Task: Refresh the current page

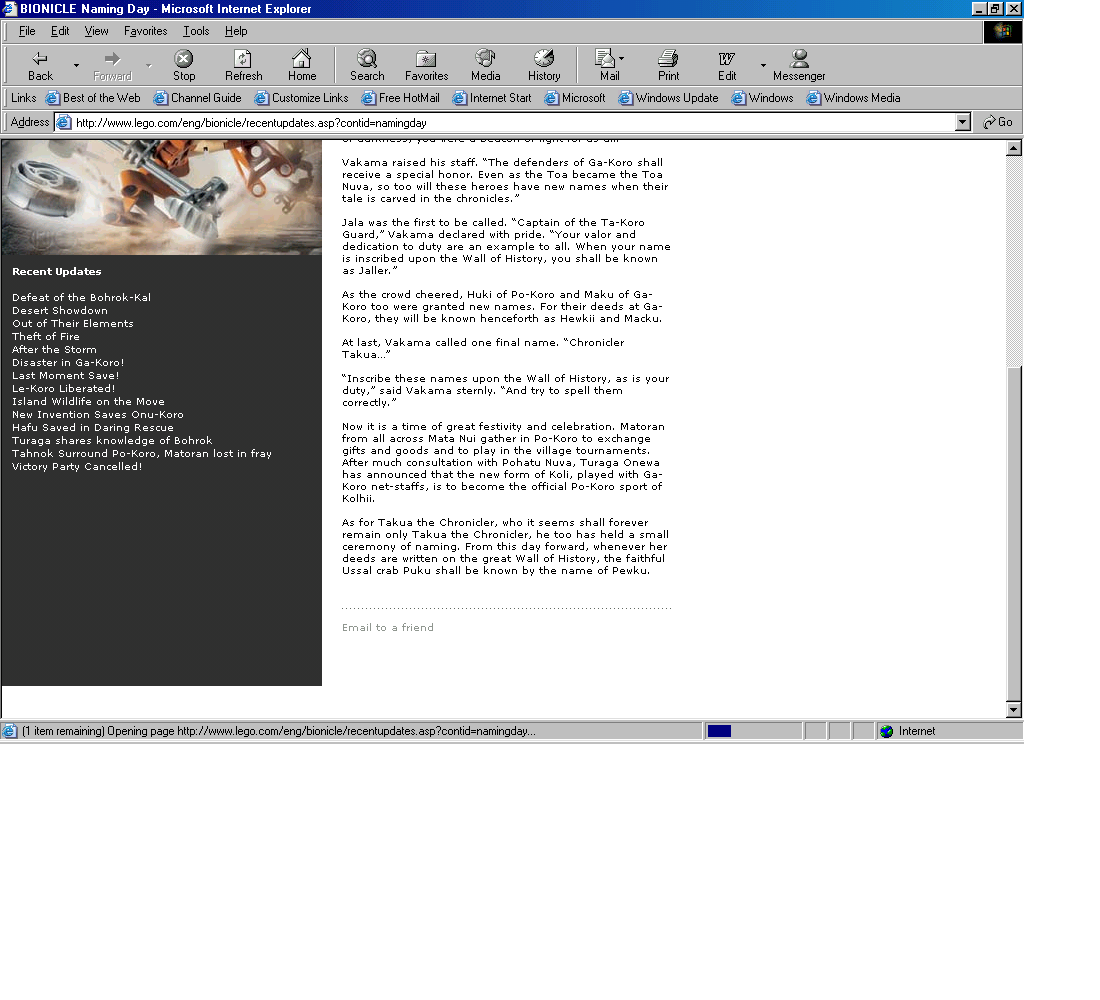Action: click(x=243, y=65)
